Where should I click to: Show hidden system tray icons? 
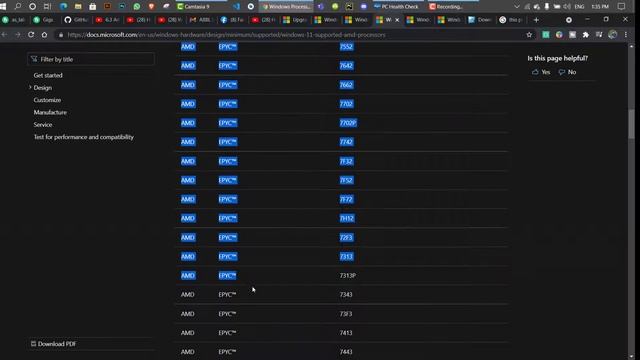[516, 7]
